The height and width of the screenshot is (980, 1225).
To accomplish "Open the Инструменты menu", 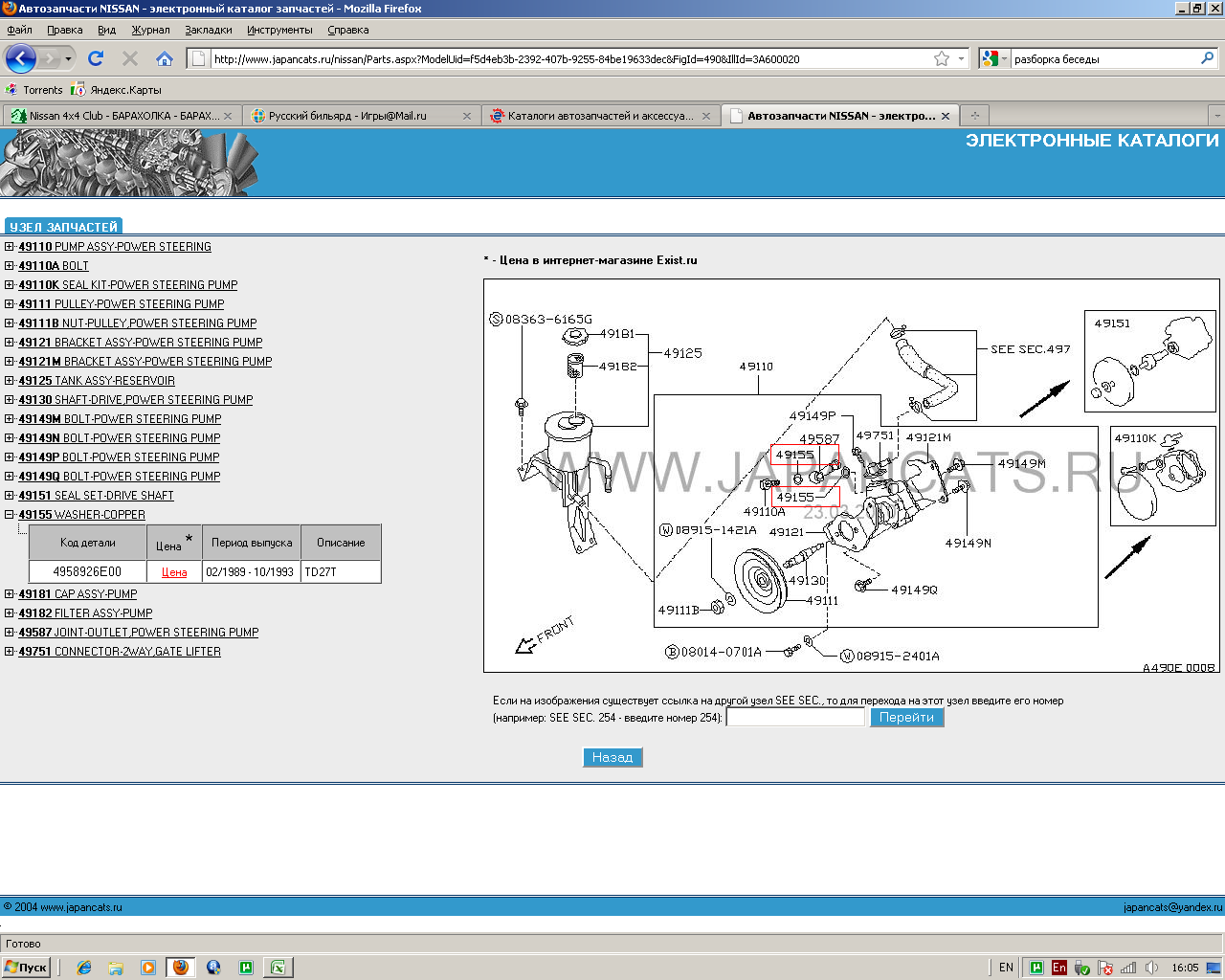I will (x=279, y=30).
